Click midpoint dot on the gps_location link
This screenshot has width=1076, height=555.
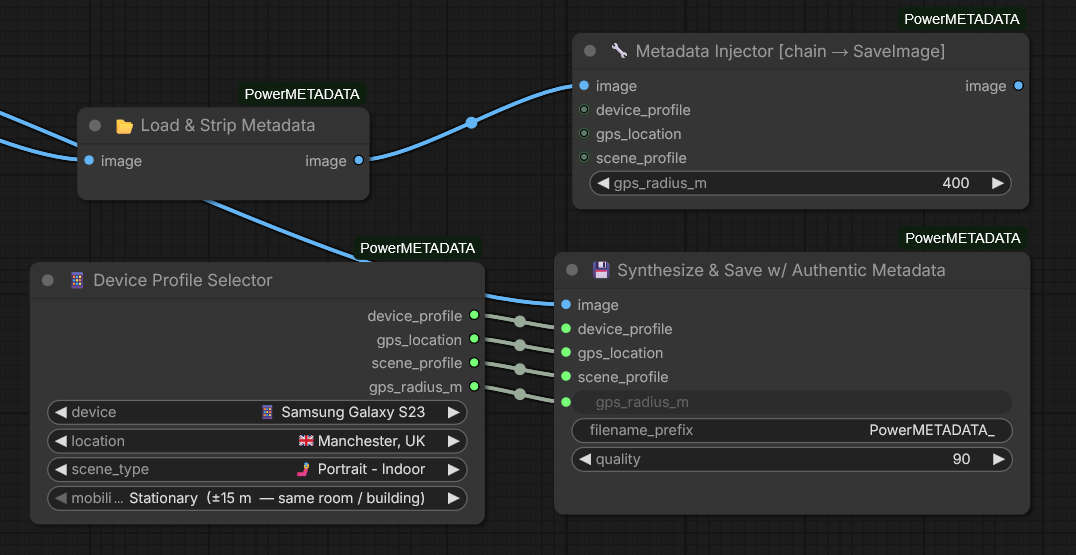click(520, 345)
